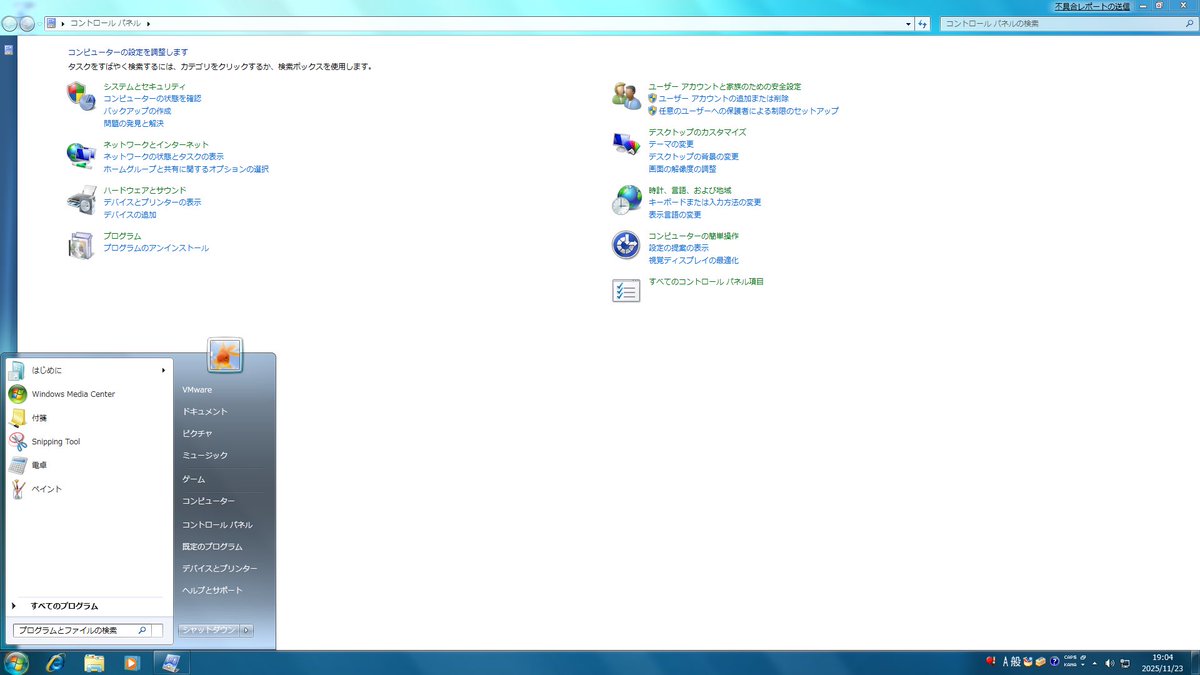Select コンピューター in the Start menu
Viewport: 1200px width, 675px height.
point(208,501)
